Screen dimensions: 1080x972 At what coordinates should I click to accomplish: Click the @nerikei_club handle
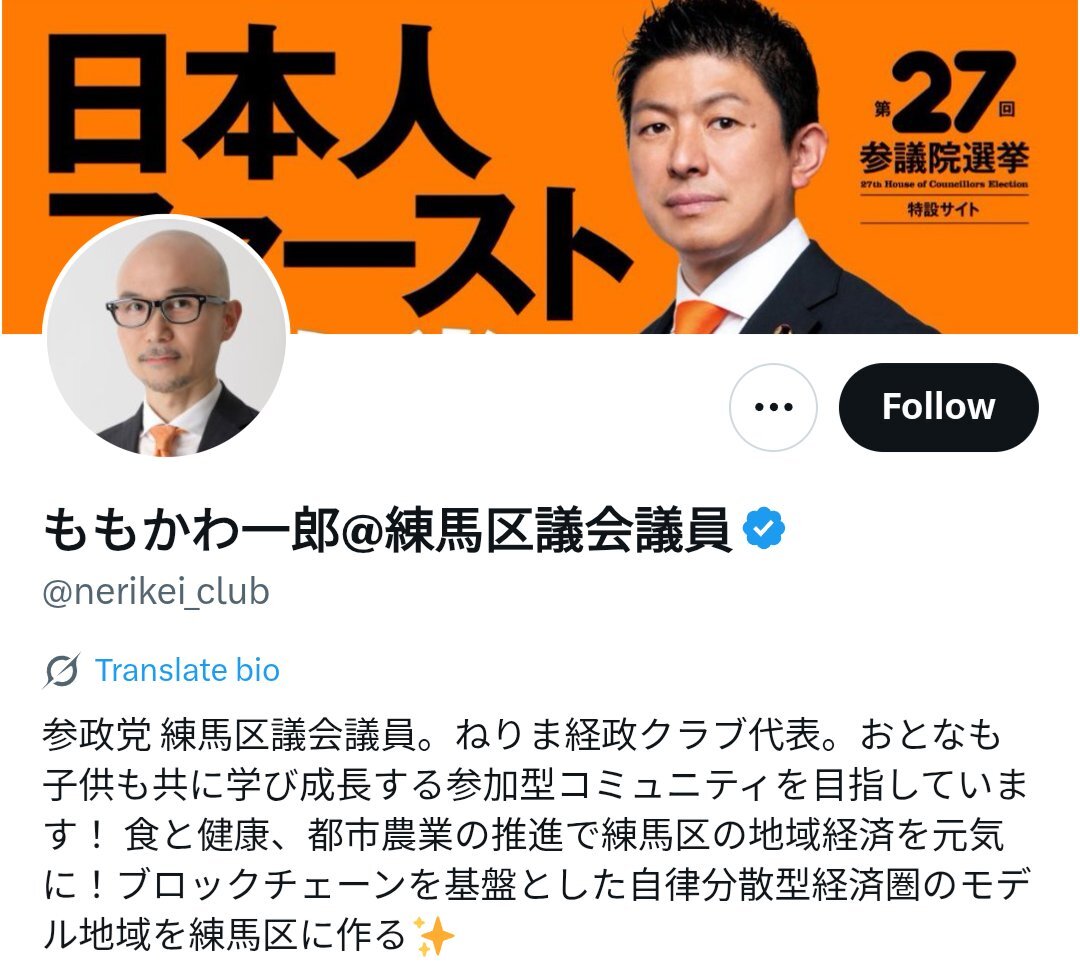pyautogui.click(x=156, y=592)
